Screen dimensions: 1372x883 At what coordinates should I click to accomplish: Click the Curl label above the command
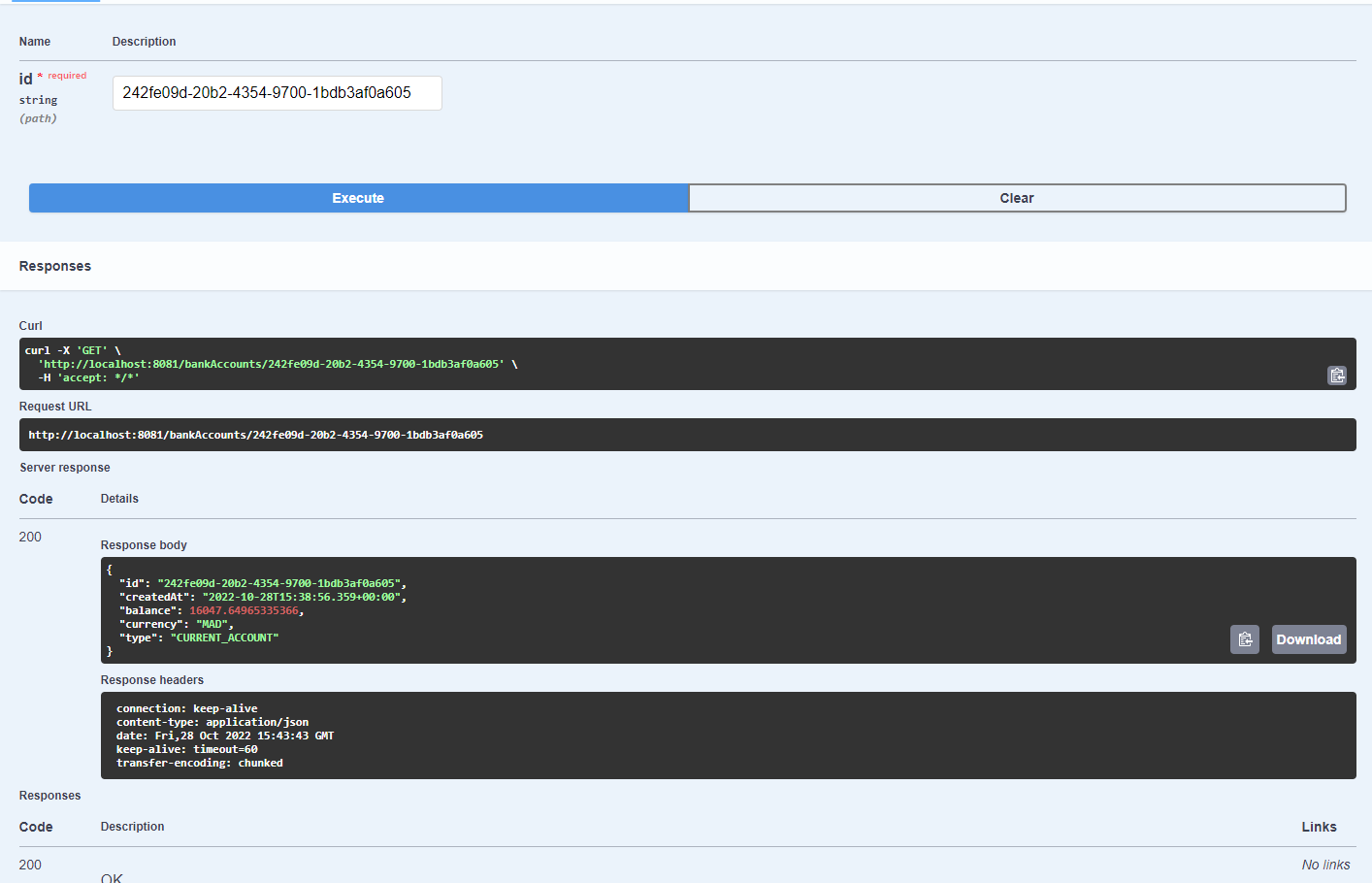coord(30,325)
